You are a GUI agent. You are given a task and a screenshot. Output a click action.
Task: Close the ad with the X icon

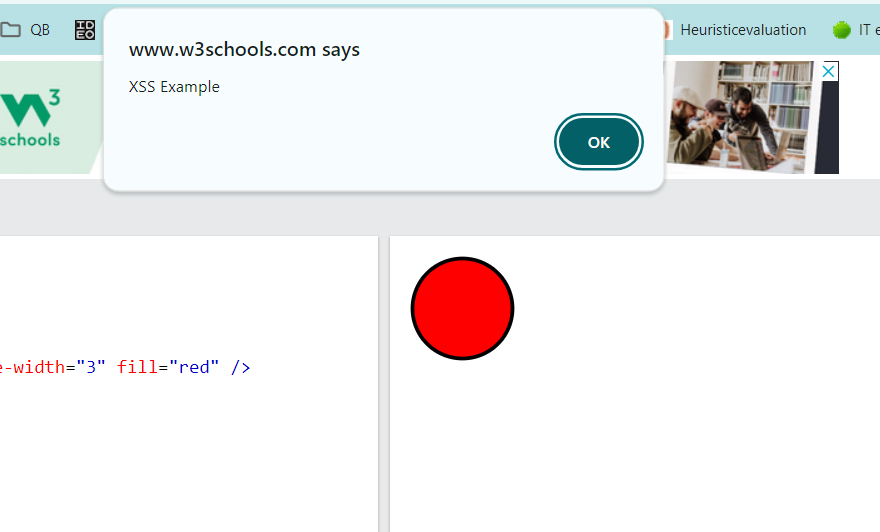pyautogui.click(x=828, y=71)
